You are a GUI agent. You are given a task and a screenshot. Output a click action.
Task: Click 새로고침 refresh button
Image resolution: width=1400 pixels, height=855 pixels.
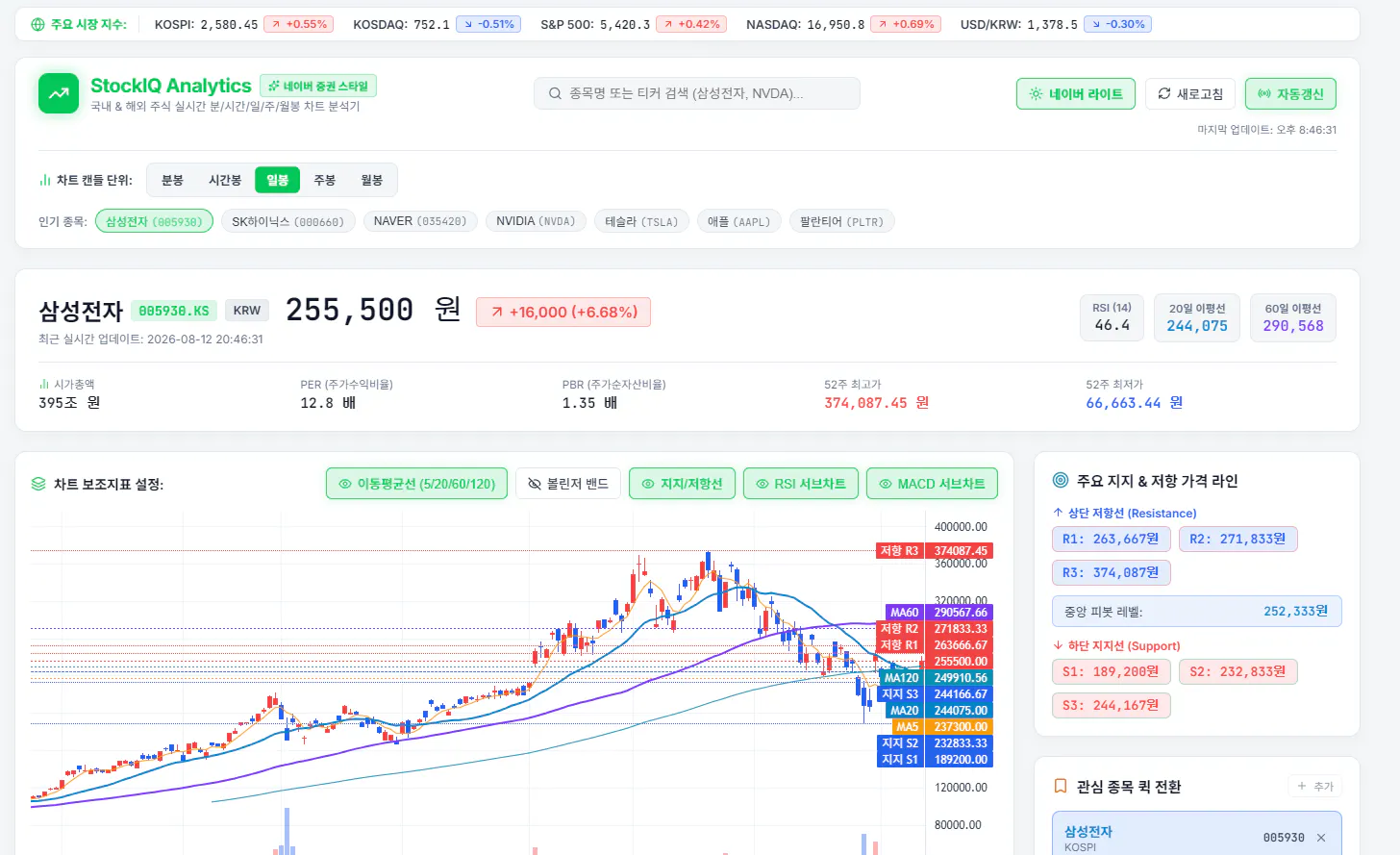pyautogui.click(x=1190, y=94)
